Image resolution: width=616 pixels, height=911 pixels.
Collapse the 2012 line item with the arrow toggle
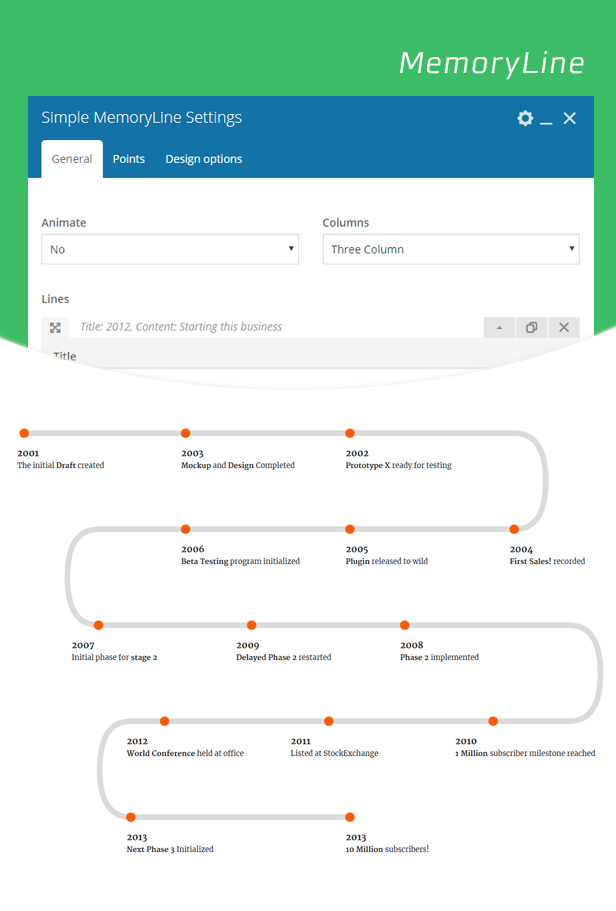499,327
